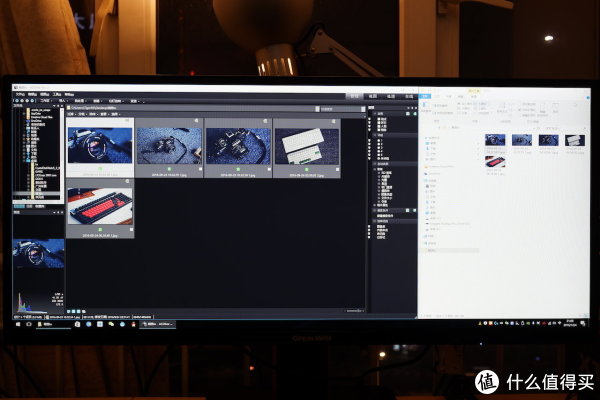Switch to the 编辑 mode tab
The image size is (600, 400).
coord(391,96)
